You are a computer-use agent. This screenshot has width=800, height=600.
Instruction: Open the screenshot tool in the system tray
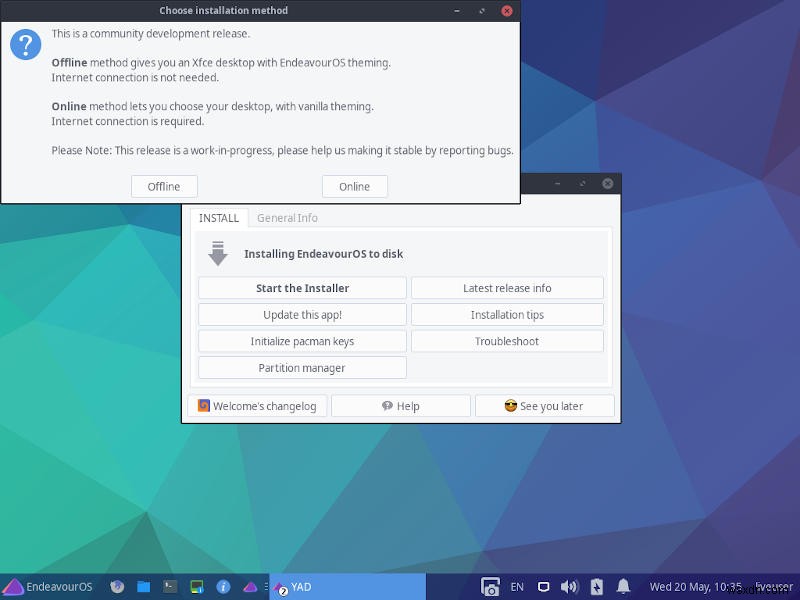coord(490,586)
